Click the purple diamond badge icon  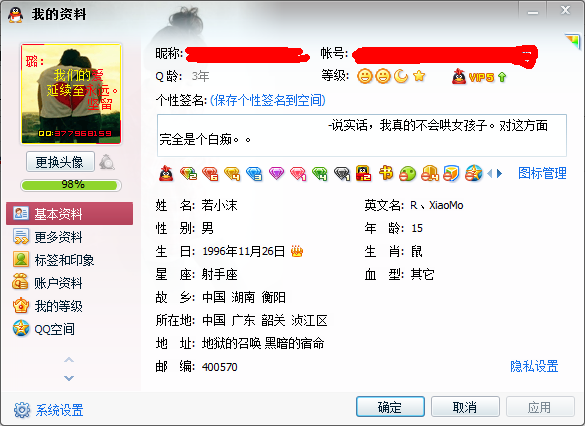[276, 173]
